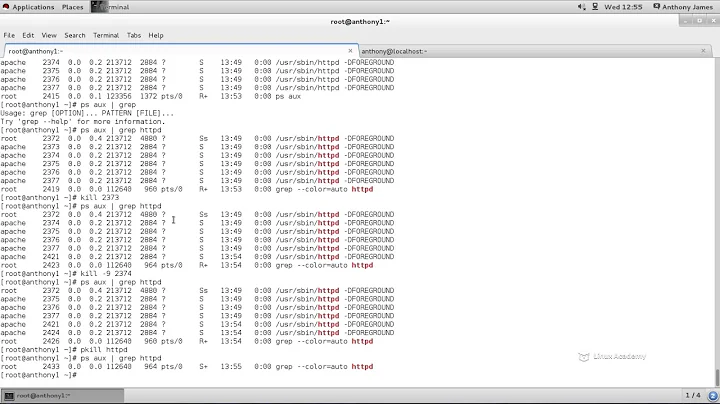Click the empty prompt on last line

tap(39, 375)
